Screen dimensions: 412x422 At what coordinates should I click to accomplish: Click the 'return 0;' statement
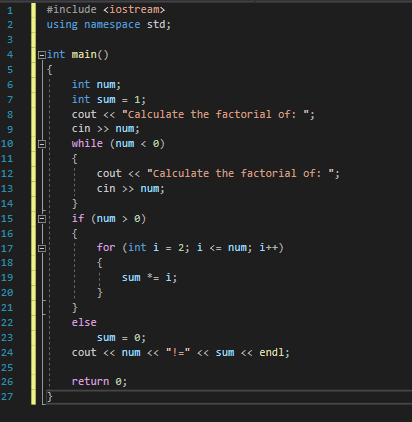pos(99,381)
